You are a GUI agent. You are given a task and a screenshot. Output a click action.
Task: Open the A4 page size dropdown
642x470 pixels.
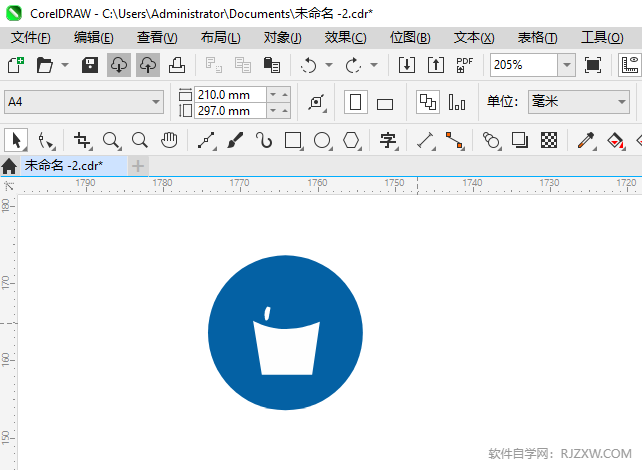point(84,102)
